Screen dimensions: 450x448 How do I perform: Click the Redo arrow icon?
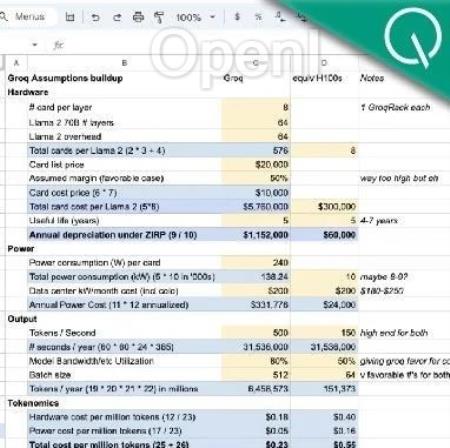click(117, 17)
